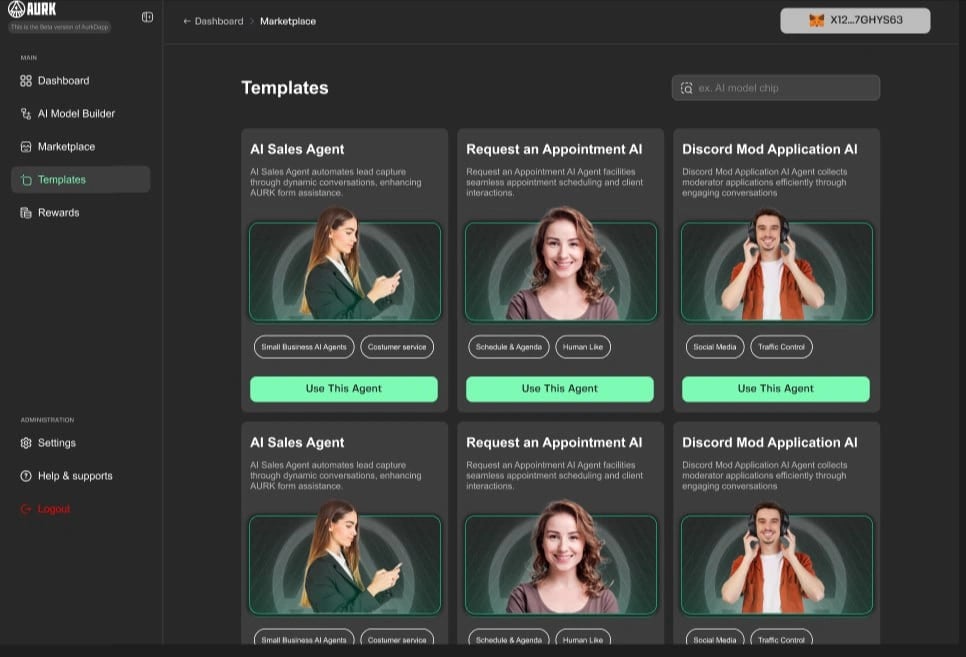Select the "Schedule & Agenda" tag on the upper card
Image resolution: width=966 pixels, height=657 pixels.
click(508, 347)
